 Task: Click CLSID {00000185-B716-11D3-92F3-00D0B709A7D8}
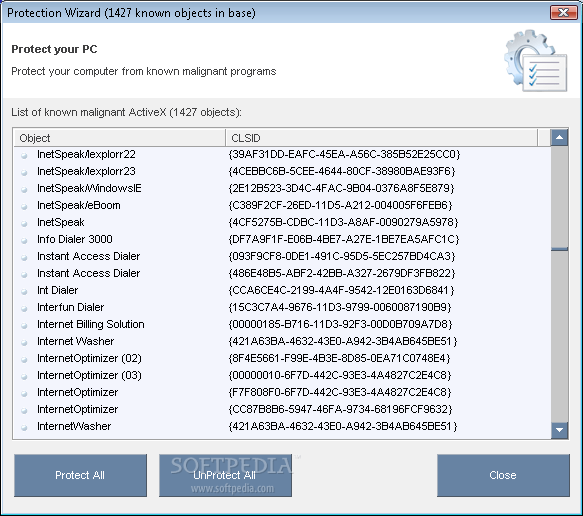tap(341, 325)
